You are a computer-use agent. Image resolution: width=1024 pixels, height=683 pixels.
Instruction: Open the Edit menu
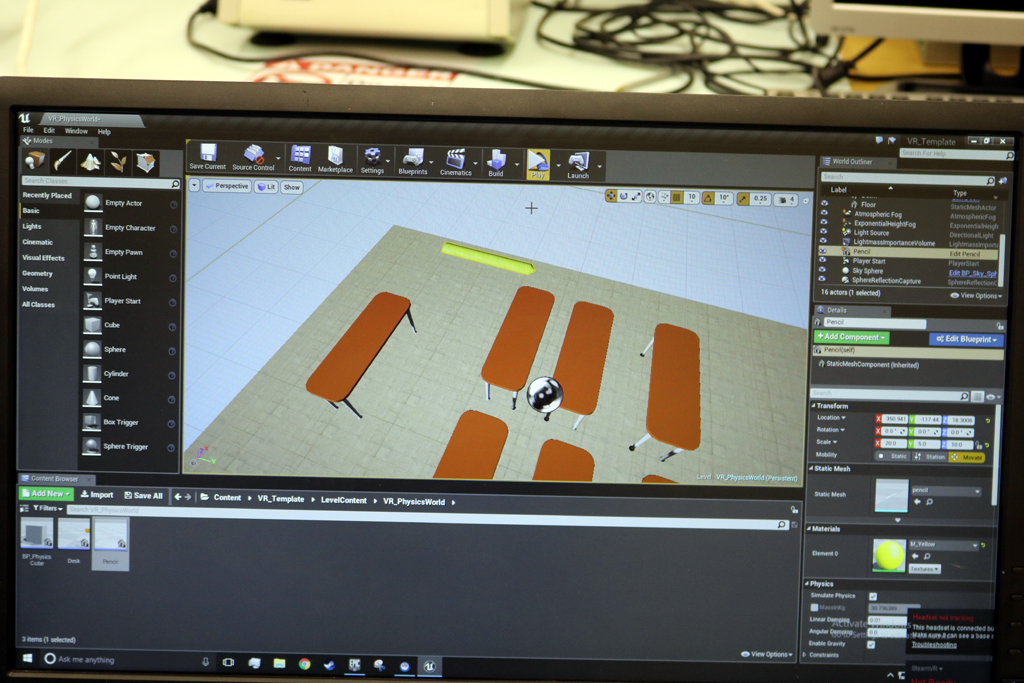(x=49, y=131)
